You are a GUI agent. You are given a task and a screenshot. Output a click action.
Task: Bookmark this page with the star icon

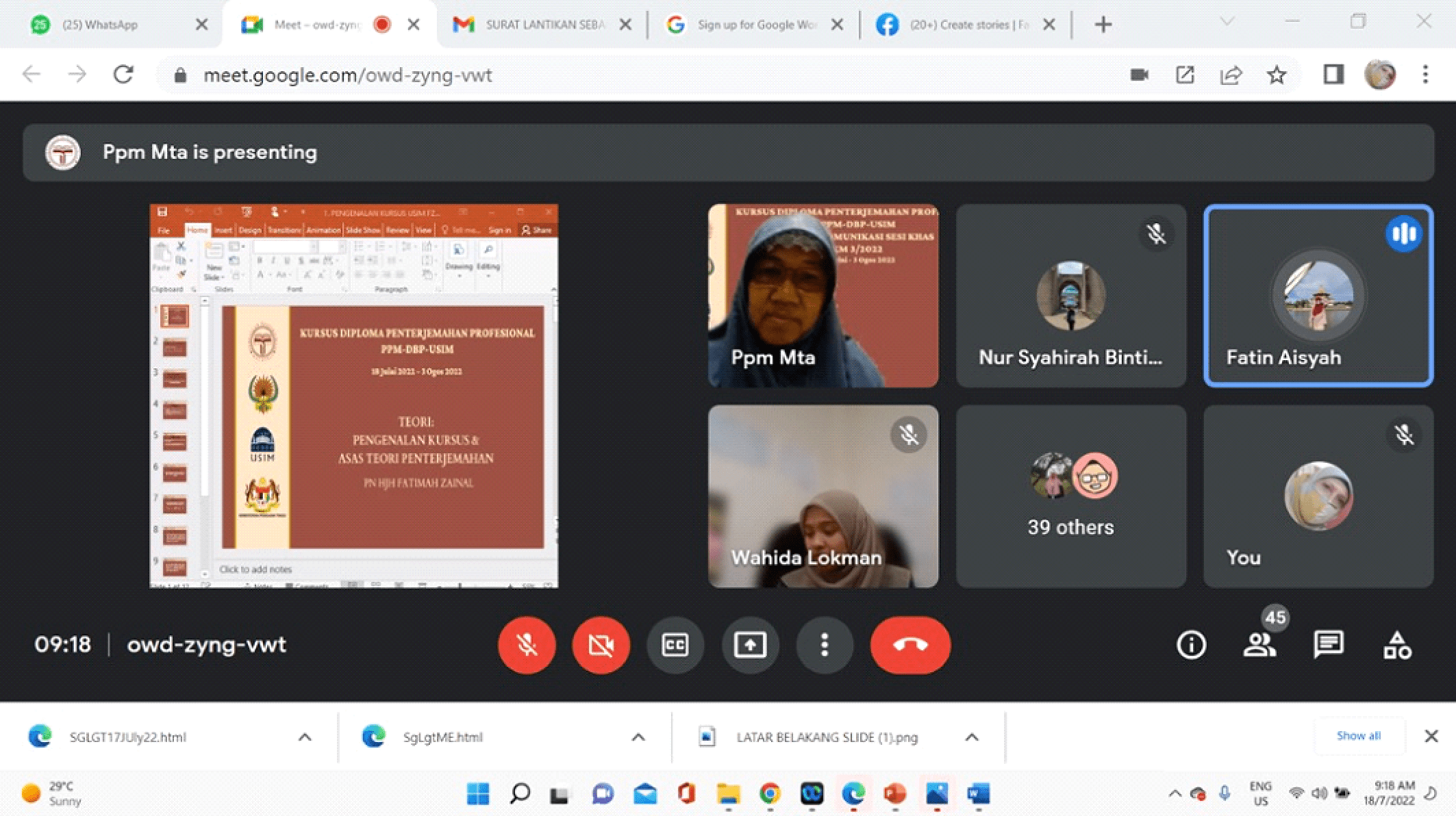point(1277,75)
